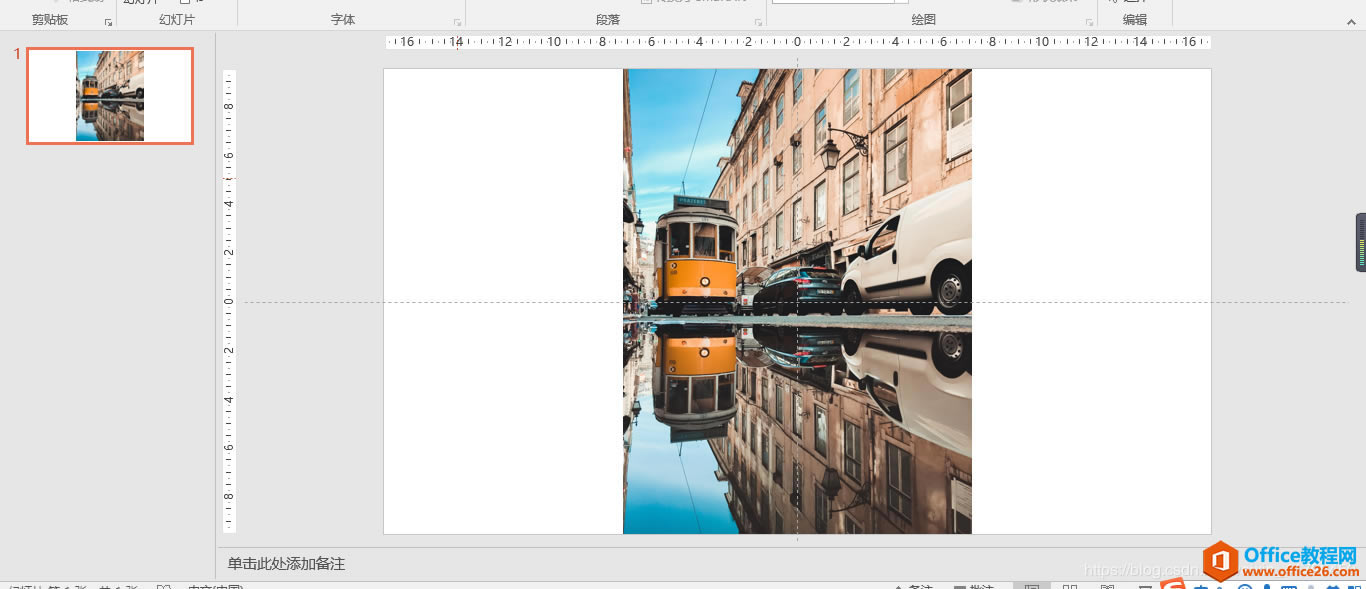Image resolution: width=1366 pixels, height=589 pixels.
Task: Open the 剪贴板 dialog launcher
Action: (x=108, y=20)
